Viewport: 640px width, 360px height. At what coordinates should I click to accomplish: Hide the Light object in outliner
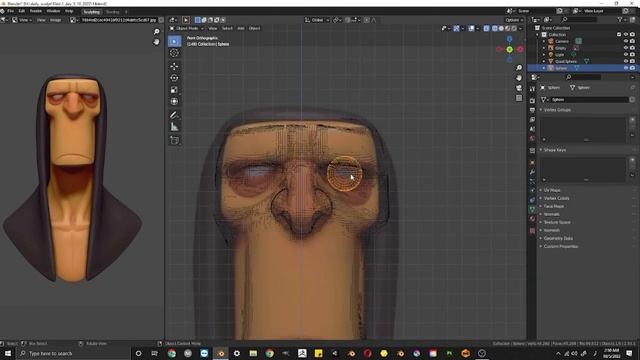point(625,55)
